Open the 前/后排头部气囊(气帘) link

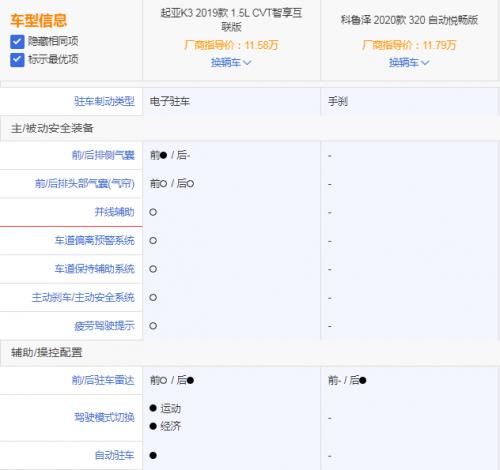click(85, 183)
